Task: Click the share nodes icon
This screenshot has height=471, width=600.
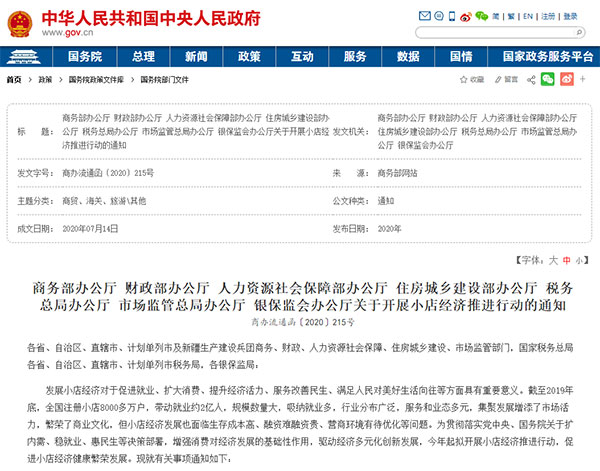Action: pyautogui.click(x=531, y=80)
